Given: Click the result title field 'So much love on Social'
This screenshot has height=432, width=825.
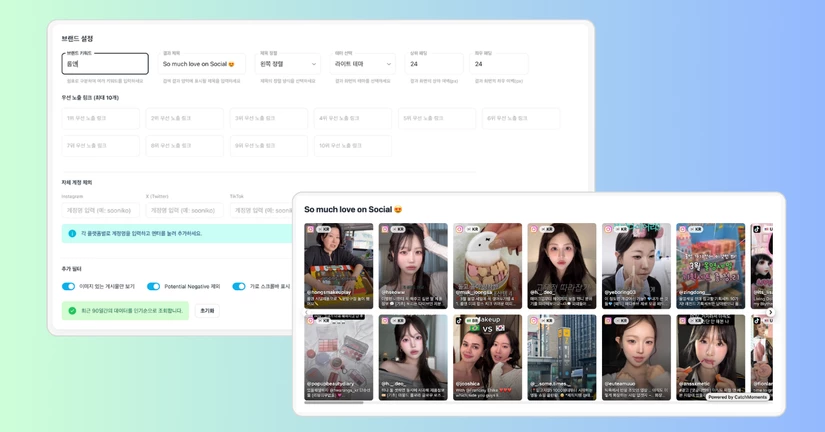Looking at the screenshot, I should click(x=202, y=64).
